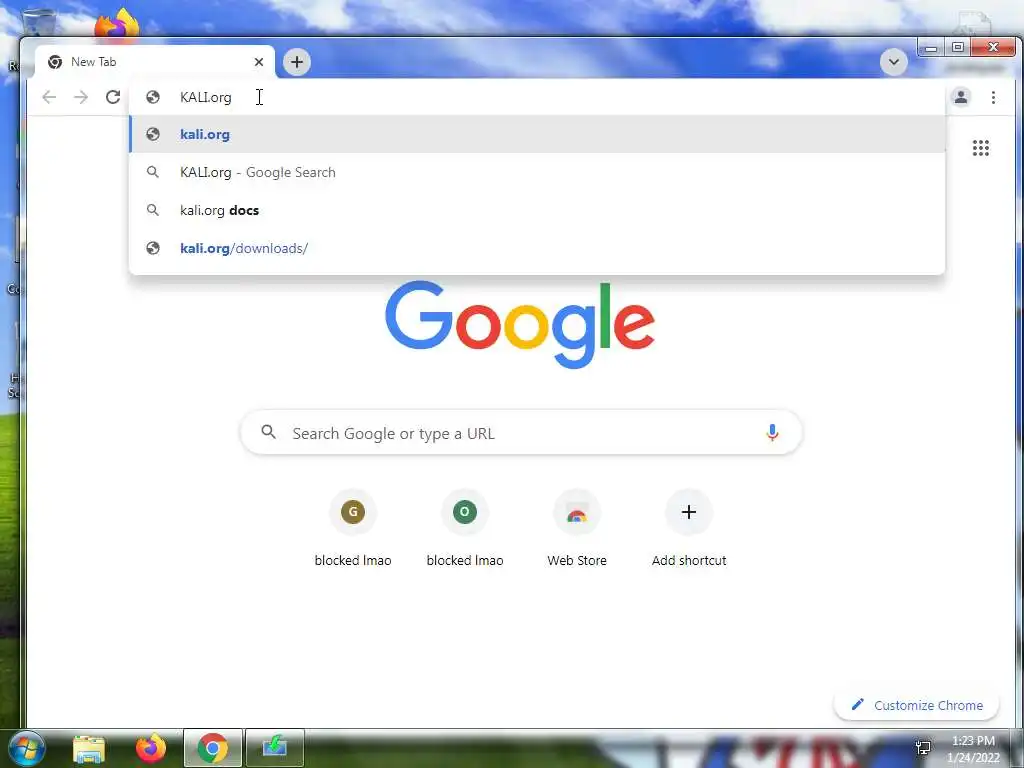The width and height of the screenshot is (1024, 768).
Task: Minimize the Chrome window
Action: [x=931, y=48]
